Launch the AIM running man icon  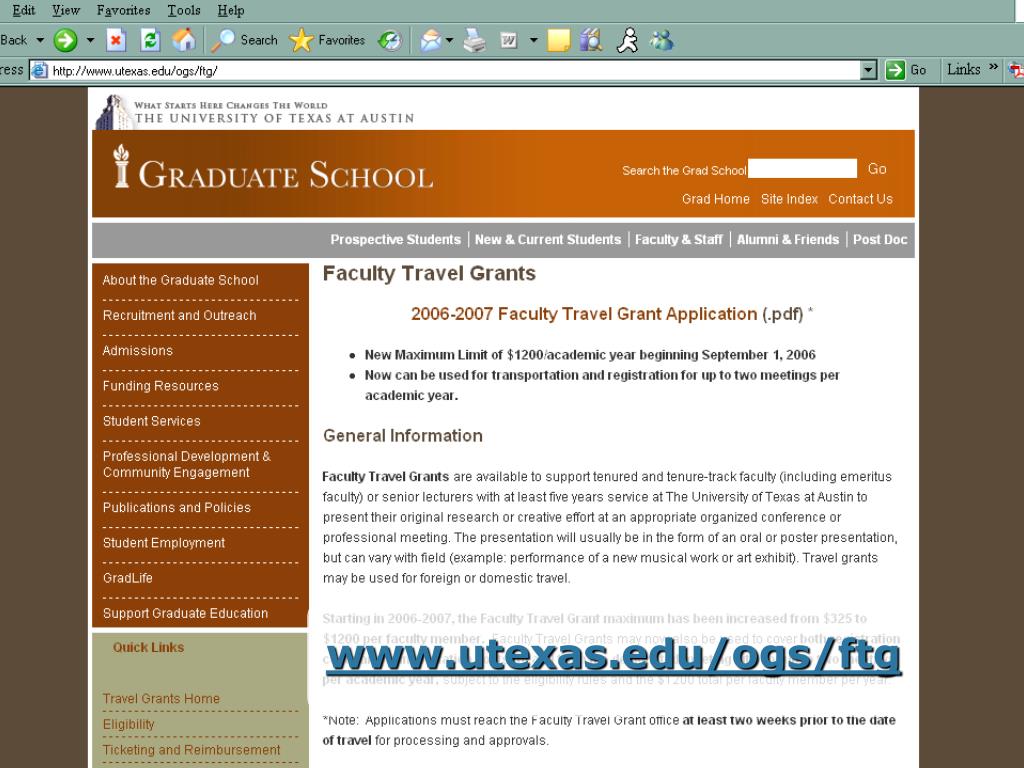[x=627, y=40]
